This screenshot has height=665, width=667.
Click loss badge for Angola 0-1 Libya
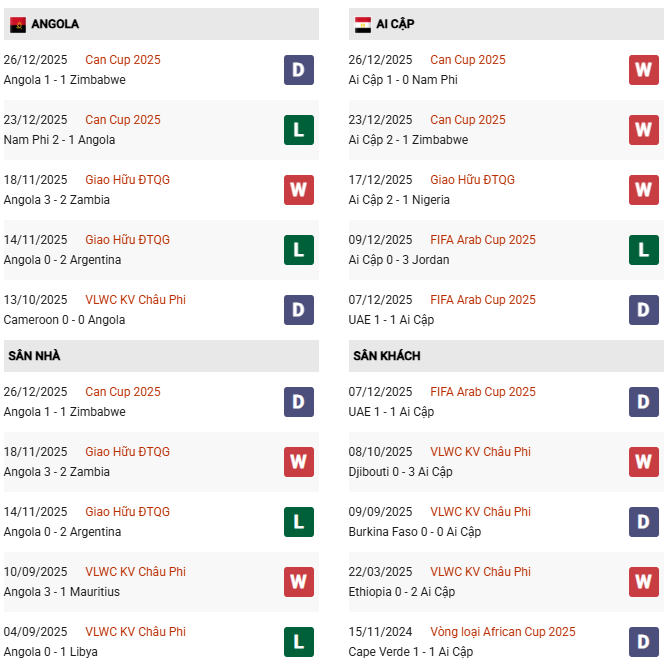point(298,642)
